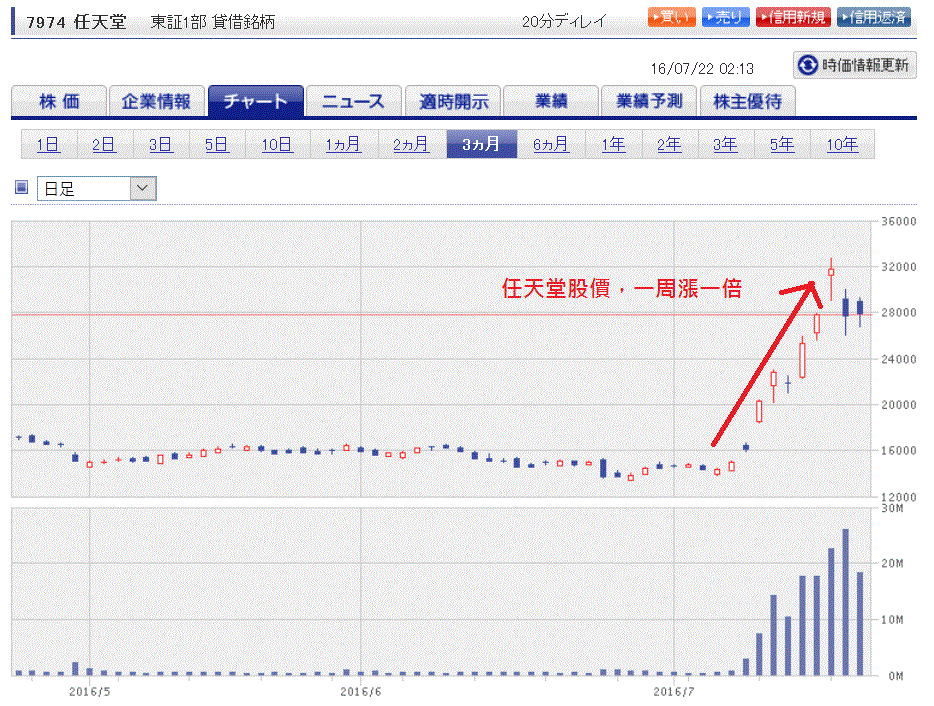Click the 2016/5 date label on axis
The height and width of the screenshot is (706, 934).
click(x=89, y=692)
